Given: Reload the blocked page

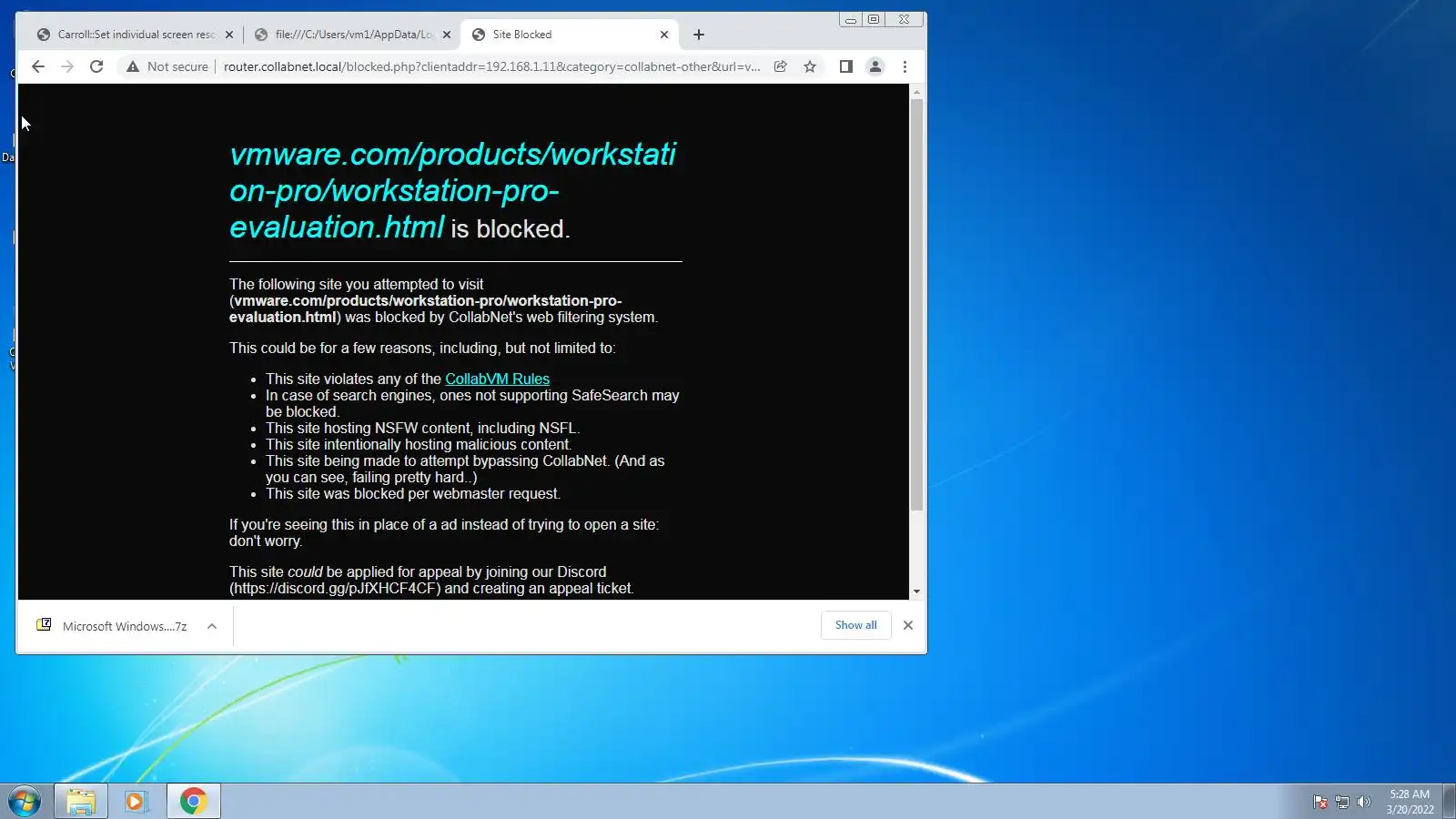Looking at the screenshot, I should point(96,66).
